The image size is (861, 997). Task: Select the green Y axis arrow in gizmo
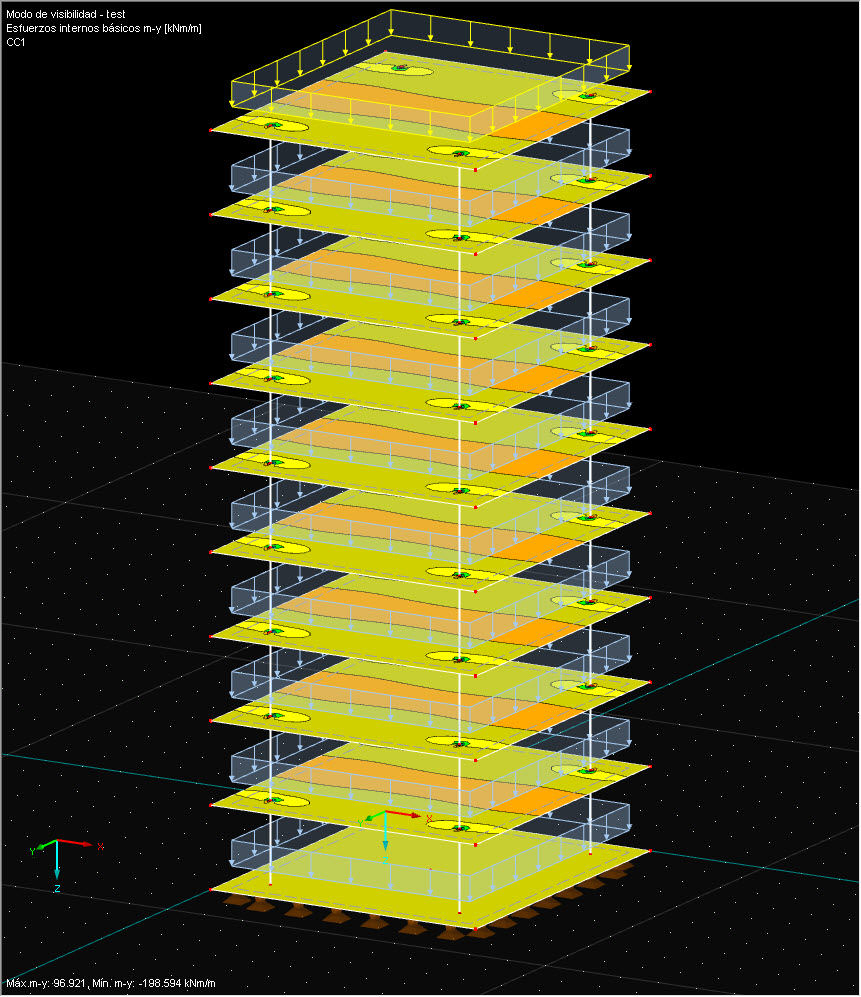click(x=43, y=847)
